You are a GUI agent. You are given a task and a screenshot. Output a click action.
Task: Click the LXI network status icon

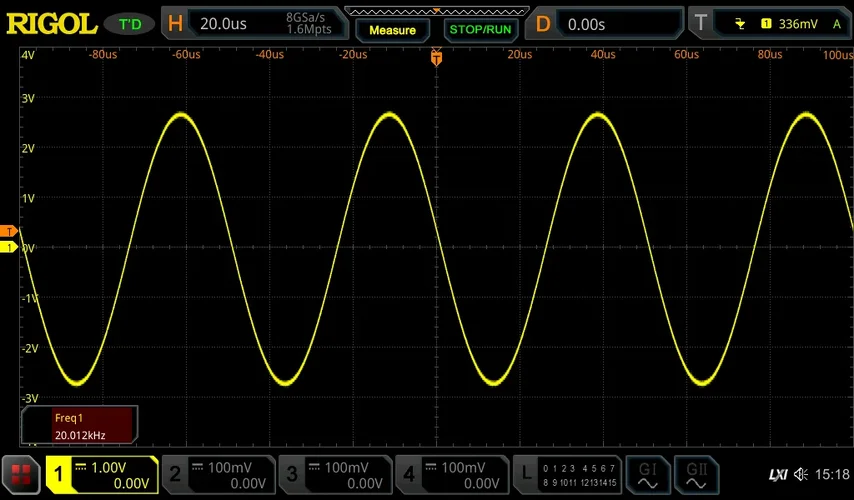pyautogui.click(x=778, y=475)
